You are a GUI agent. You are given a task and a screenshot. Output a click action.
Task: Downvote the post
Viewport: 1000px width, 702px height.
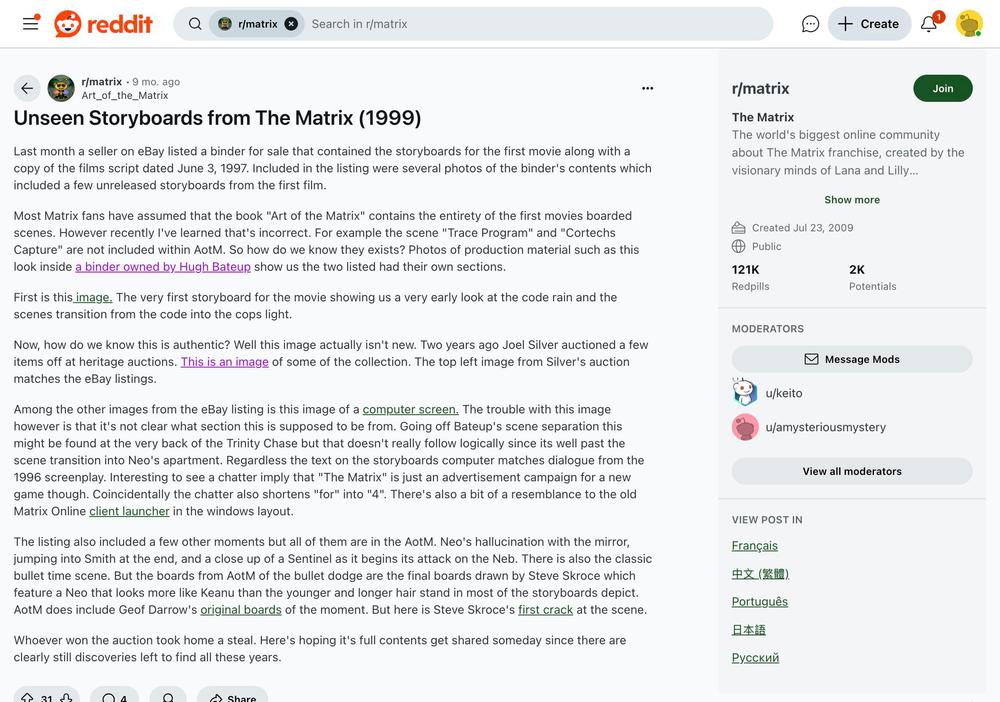coord(66,698)
